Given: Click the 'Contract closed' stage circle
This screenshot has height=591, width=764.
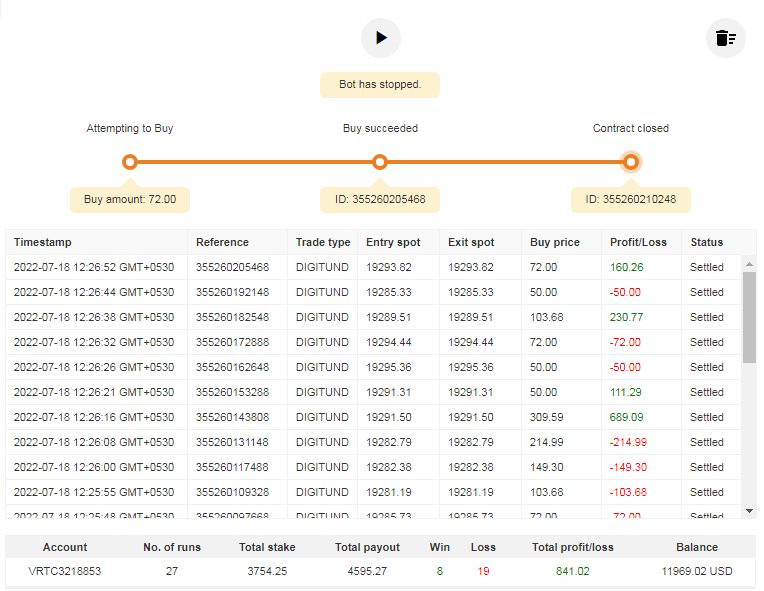Looking at the screenshot, I should (x=630, y=162).
